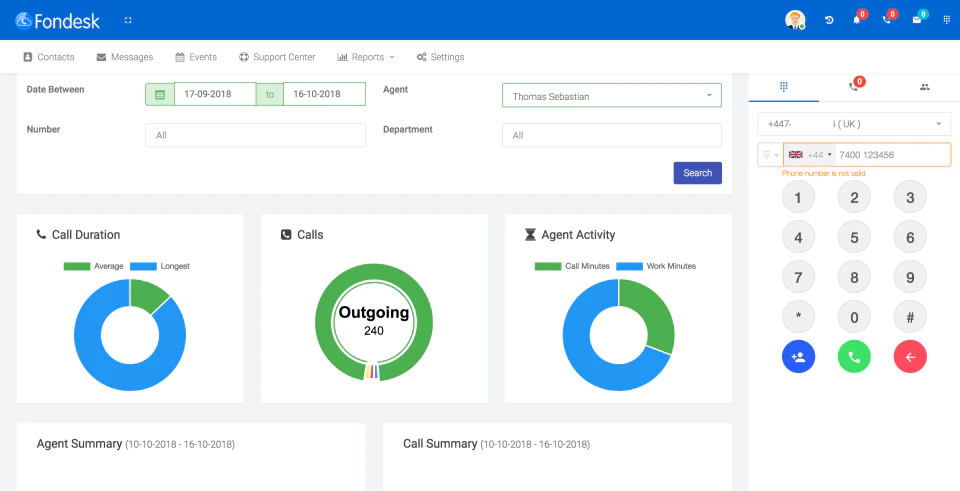Screen dimensions: 960x491
Task: Click the 'Phone number is not valid' message
Action: [x=823, y=174]
